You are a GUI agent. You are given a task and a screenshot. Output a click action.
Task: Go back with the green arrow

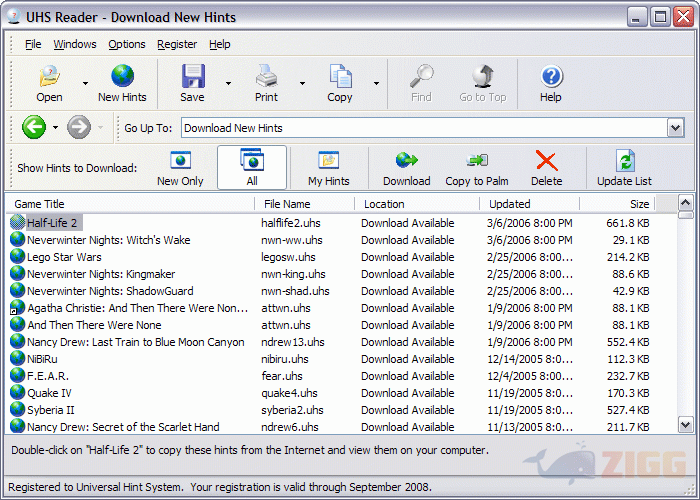click(x=34, y=127)
